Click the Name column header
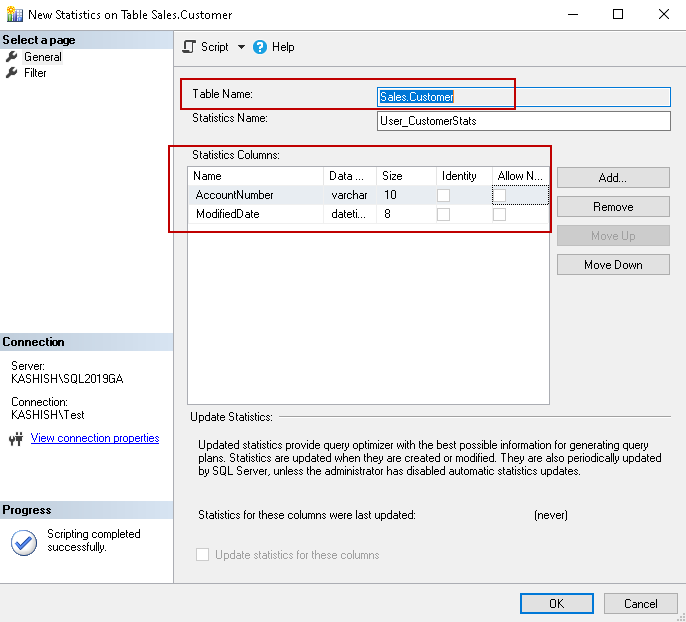This screenshot has width=686, height=622. coord(256,176)
